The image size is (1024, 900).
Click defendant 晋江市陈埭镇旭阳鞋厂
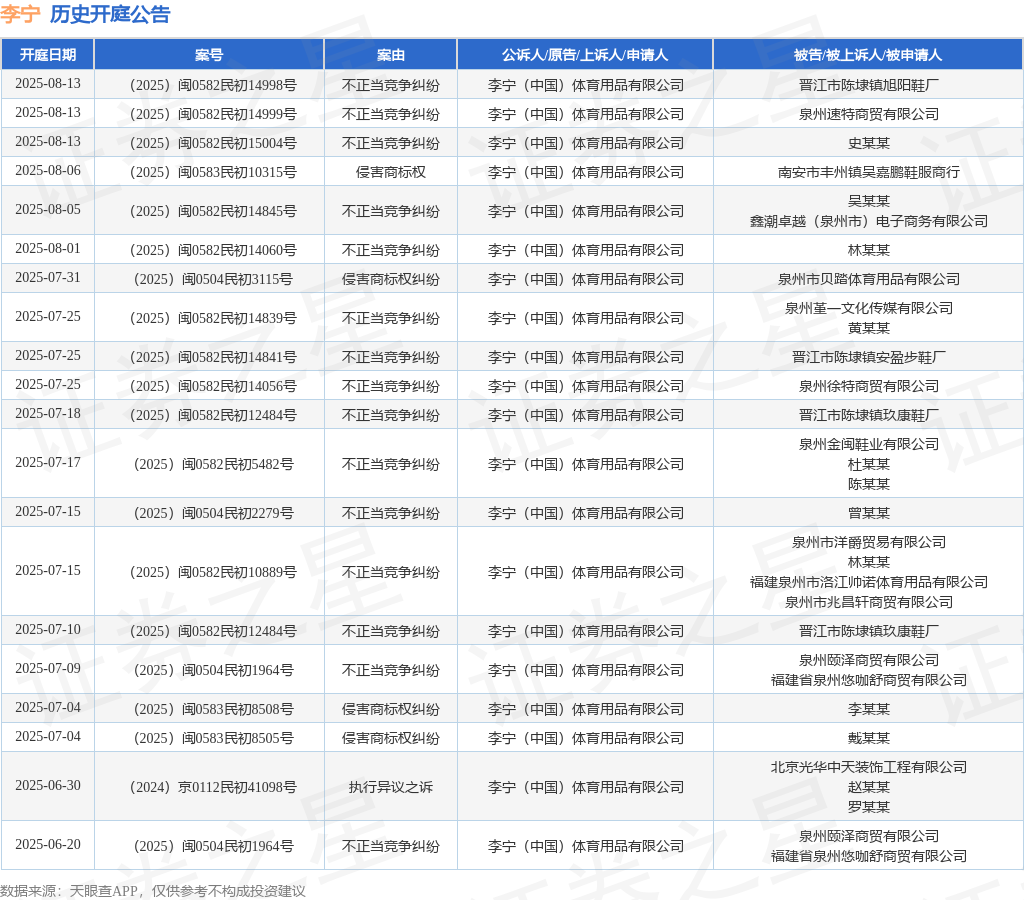click(869, 86)
